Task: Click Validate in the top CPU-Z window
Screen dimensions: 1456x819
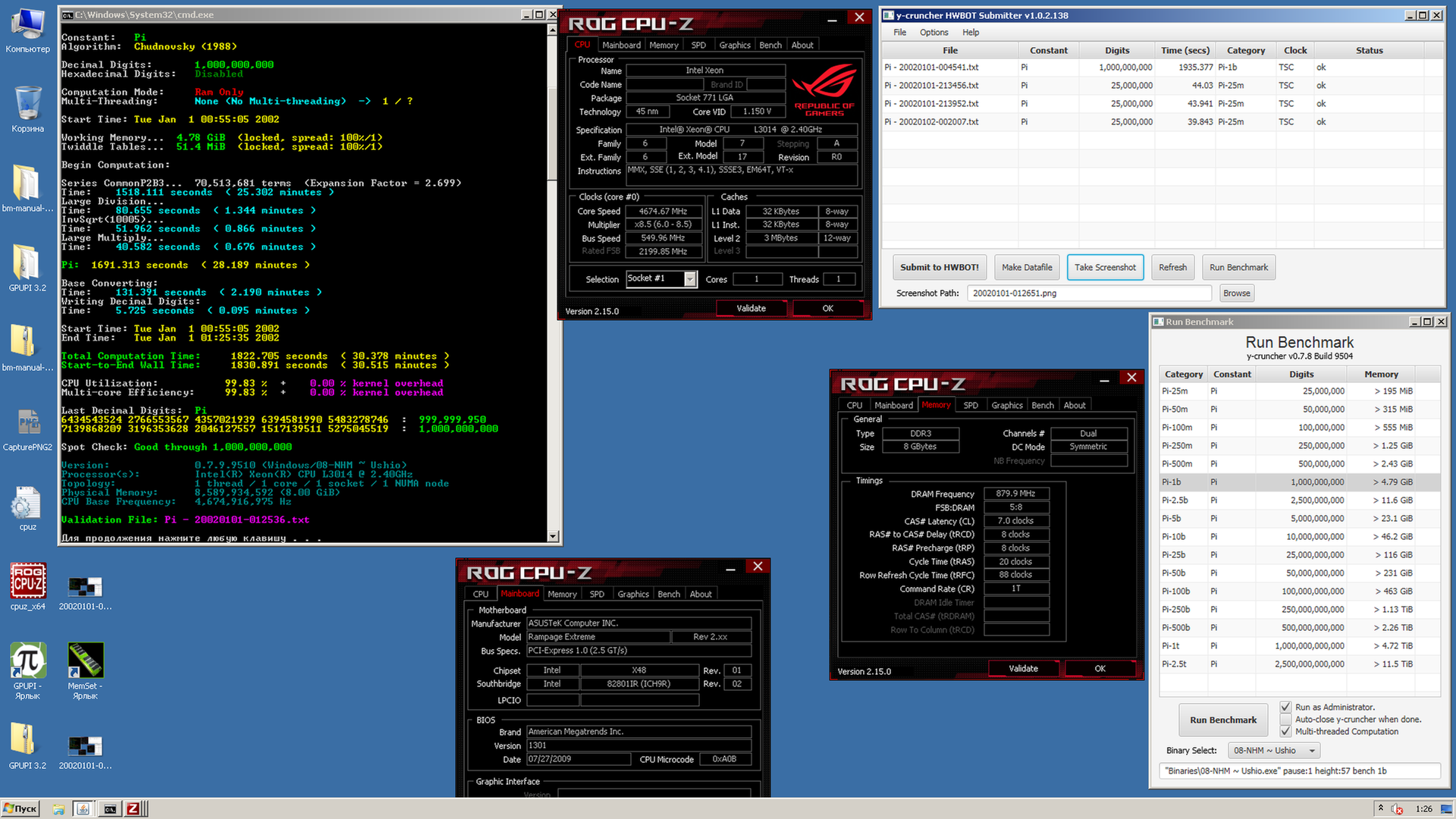Action: pyautogui.click(x=751, y=308)
